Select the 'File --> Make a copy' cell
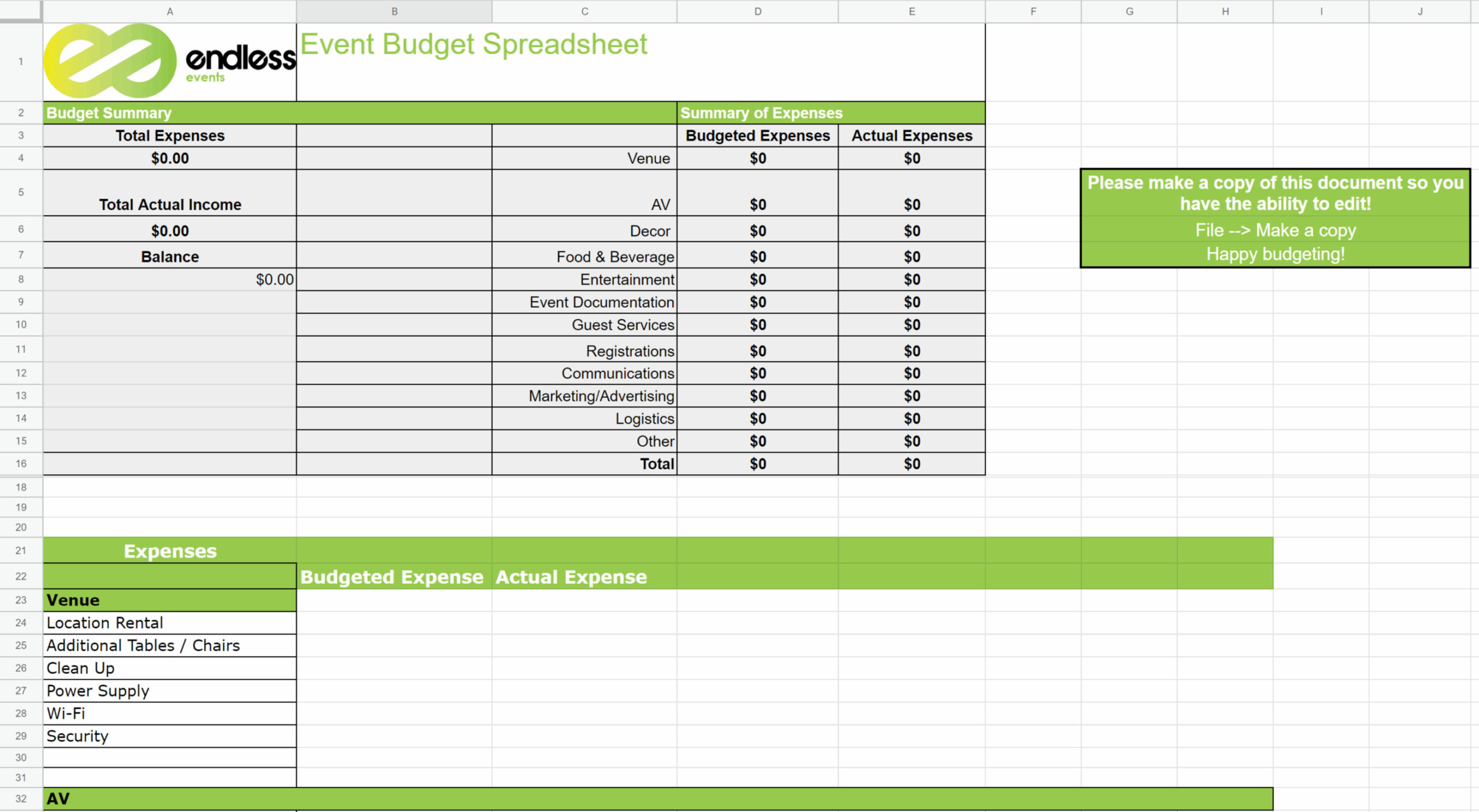The height and width of the screenshot is (812, 1479). (1275, 230)
